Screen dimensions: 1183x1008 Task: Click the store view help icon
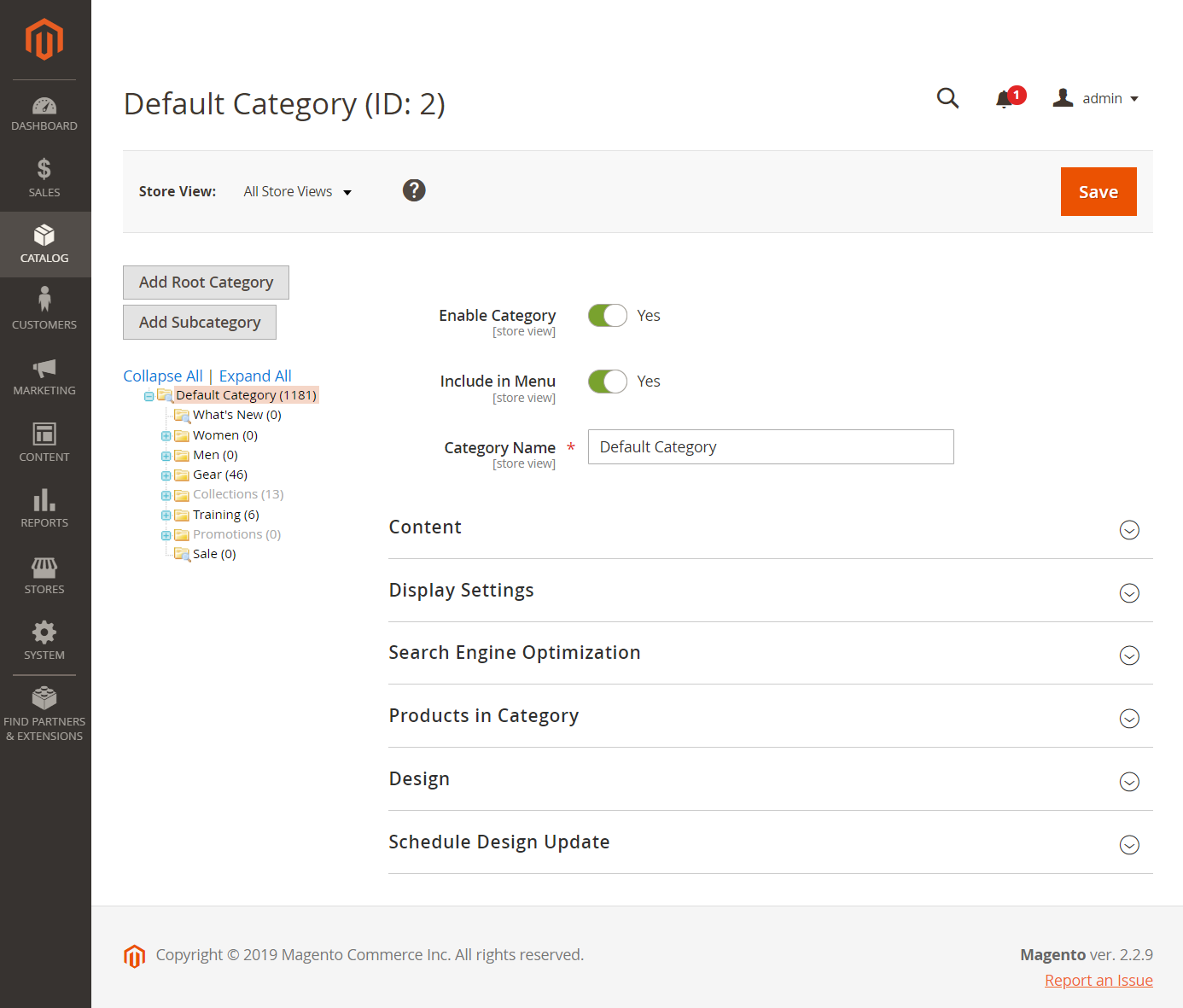point(414,190)
